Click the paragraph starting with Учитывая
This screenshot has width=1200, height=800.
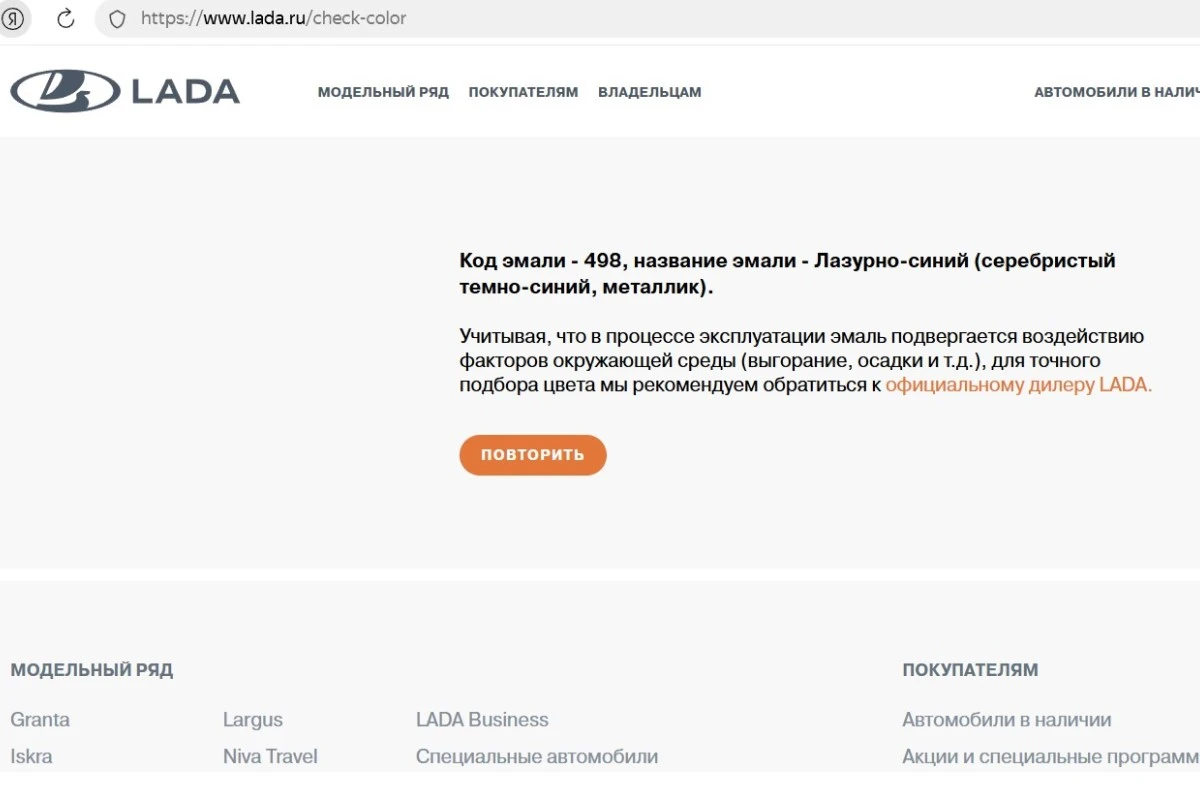pos(806,360)
